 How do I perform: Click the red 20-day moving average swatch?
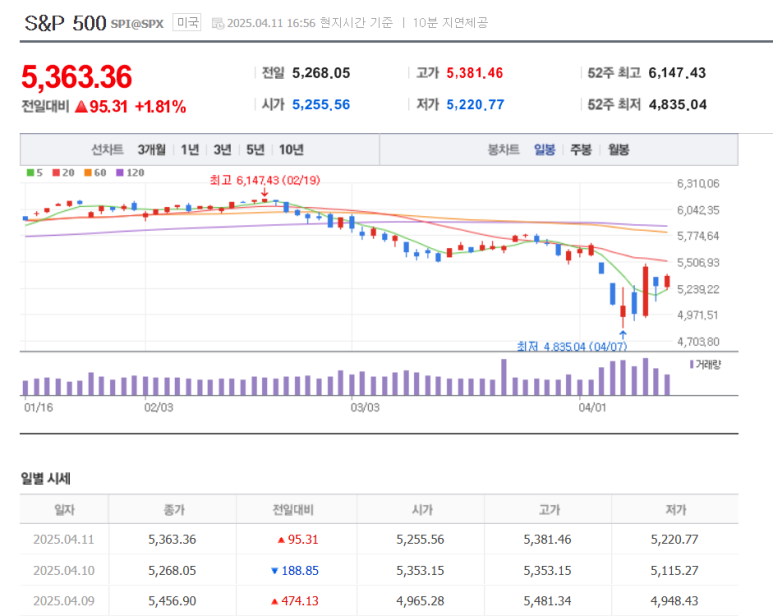[x=56, y=172]
